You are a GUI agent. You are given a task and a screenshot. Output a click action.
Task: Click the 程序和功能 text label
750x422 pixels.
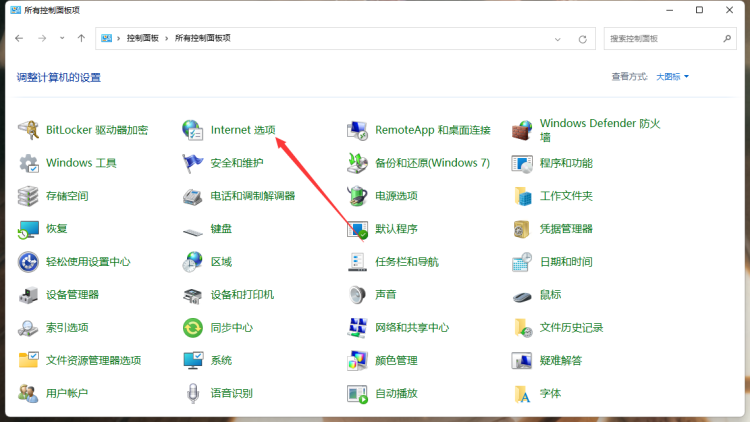tap(566, 163)
